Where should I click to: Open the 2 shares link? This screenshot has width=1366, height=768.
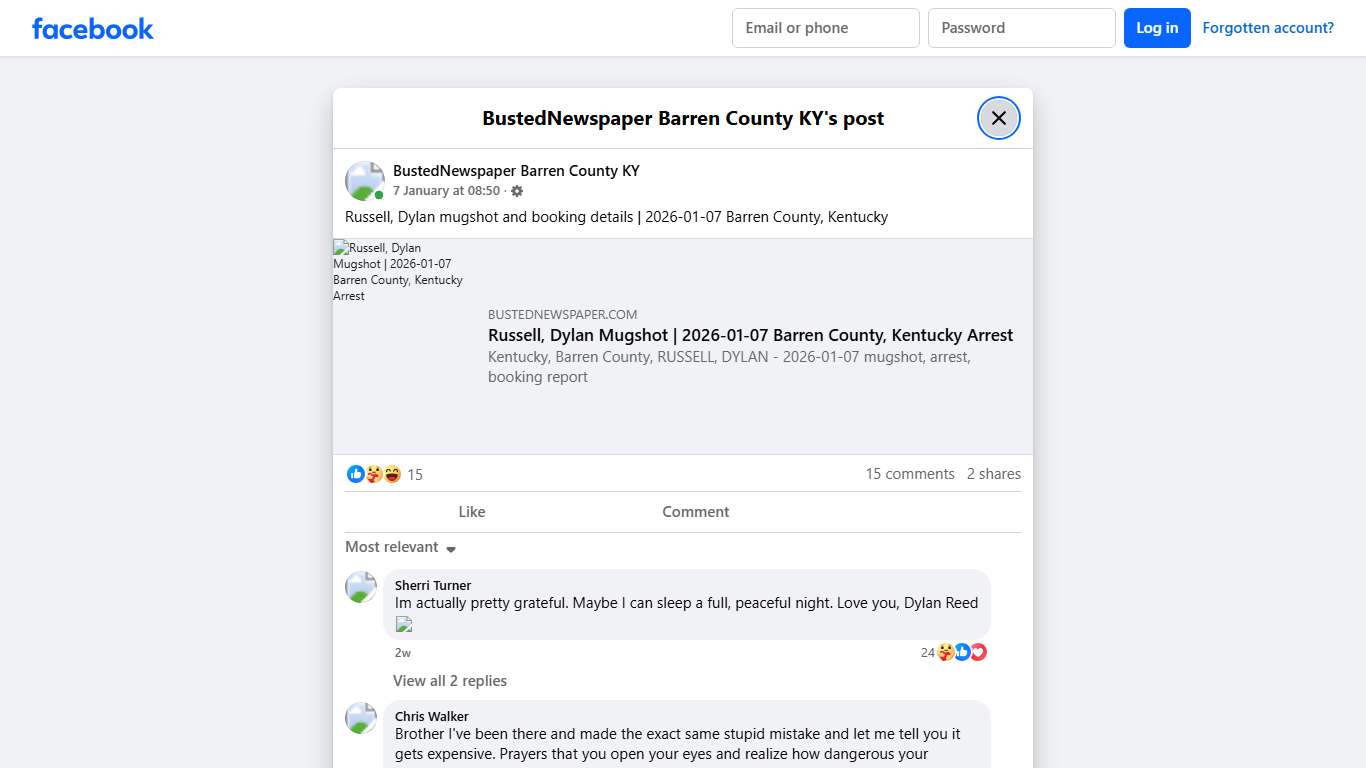pyautogui.click(x=994, y=474)
